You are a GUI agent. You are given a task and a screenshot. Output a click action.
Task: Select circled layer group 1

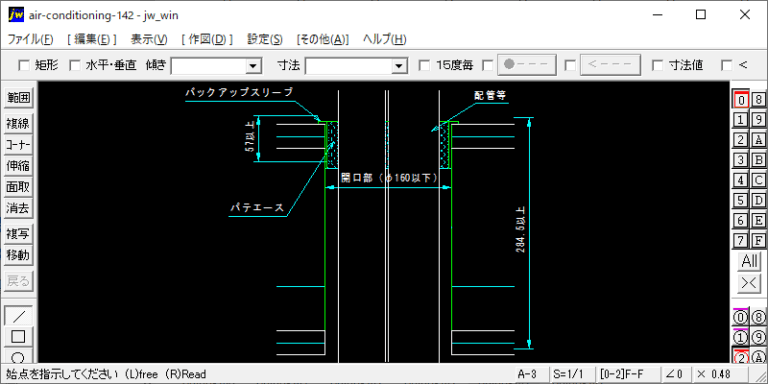click(x=741, y=337)
